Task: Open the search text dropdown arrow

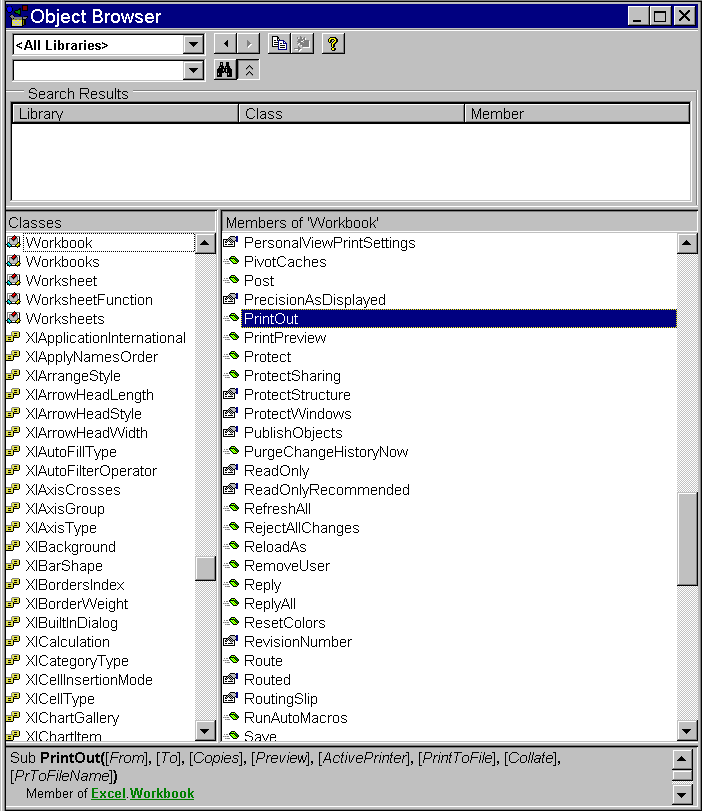Action: click(193, 71)
